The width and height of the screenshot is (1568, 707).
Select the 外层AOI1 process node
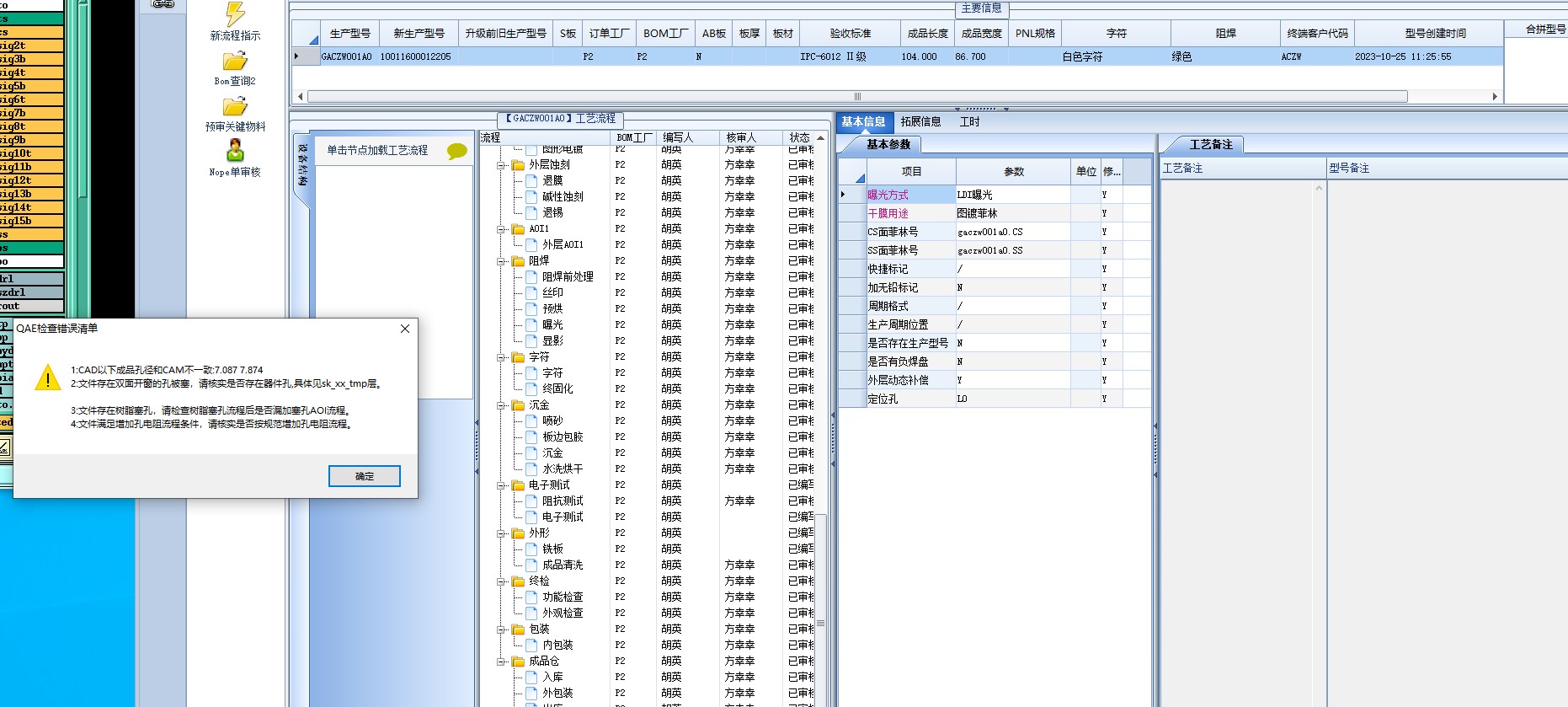coord(563,244)
